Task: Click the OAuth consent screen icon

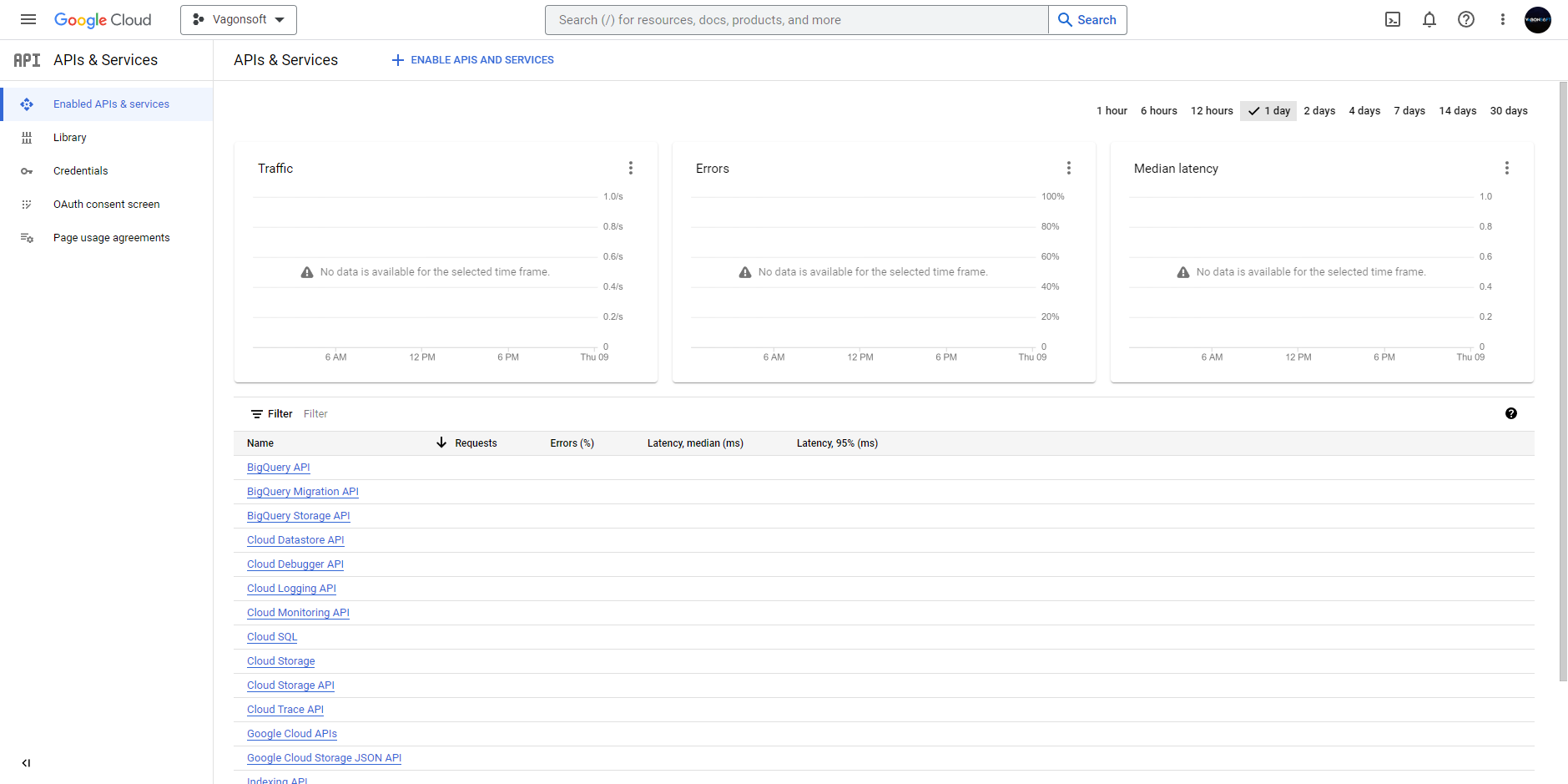Action: [x=27, y=205]
